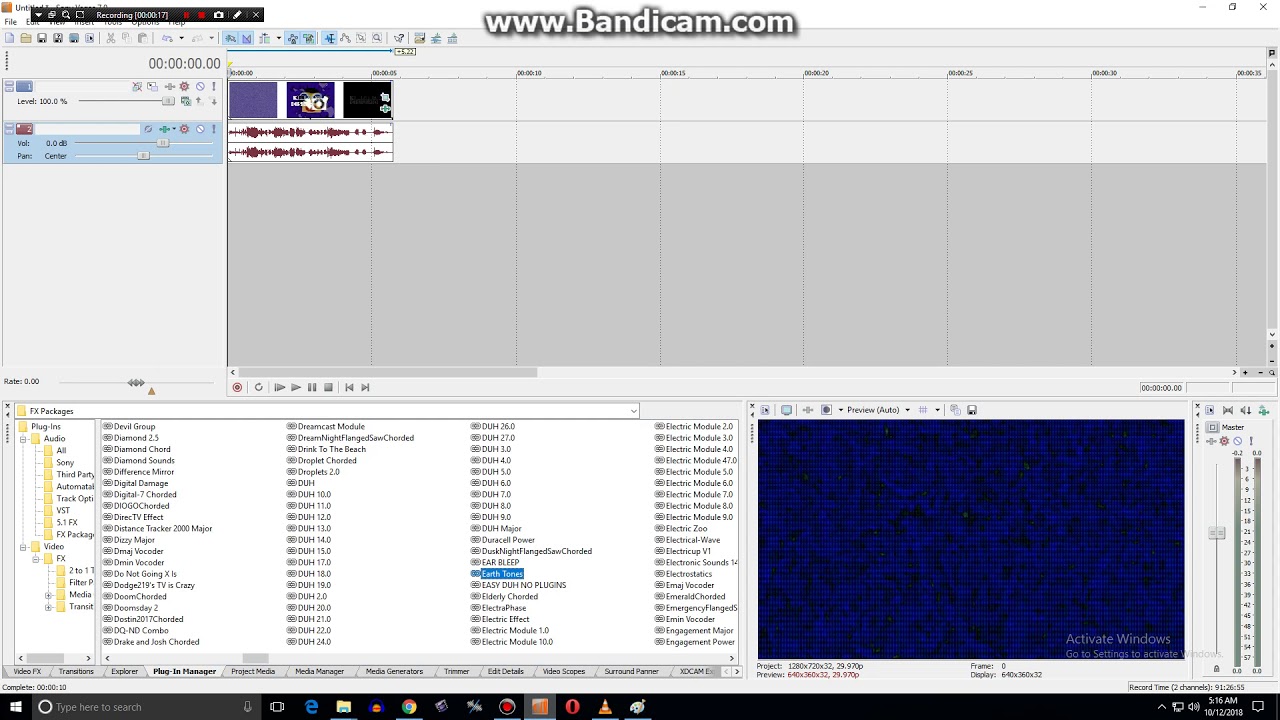
Task: Open the Project Properties toolbar icon
Action: (89, 38)
